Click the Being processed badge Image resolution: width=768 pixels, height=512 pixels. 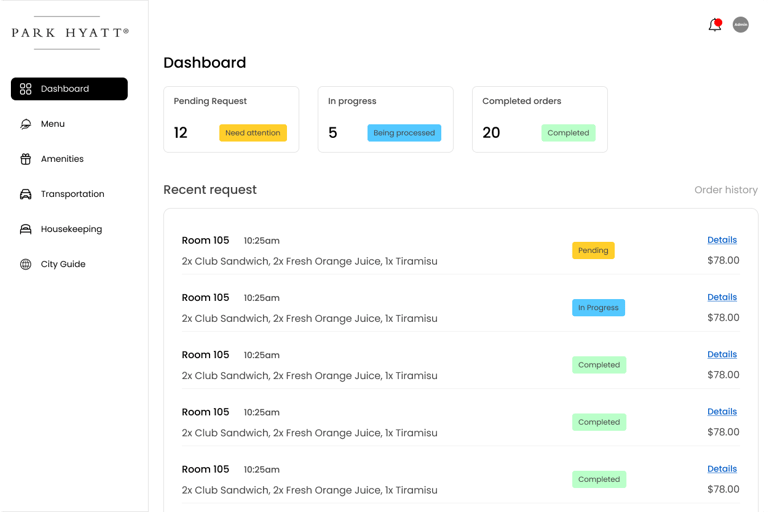point(404,133)
